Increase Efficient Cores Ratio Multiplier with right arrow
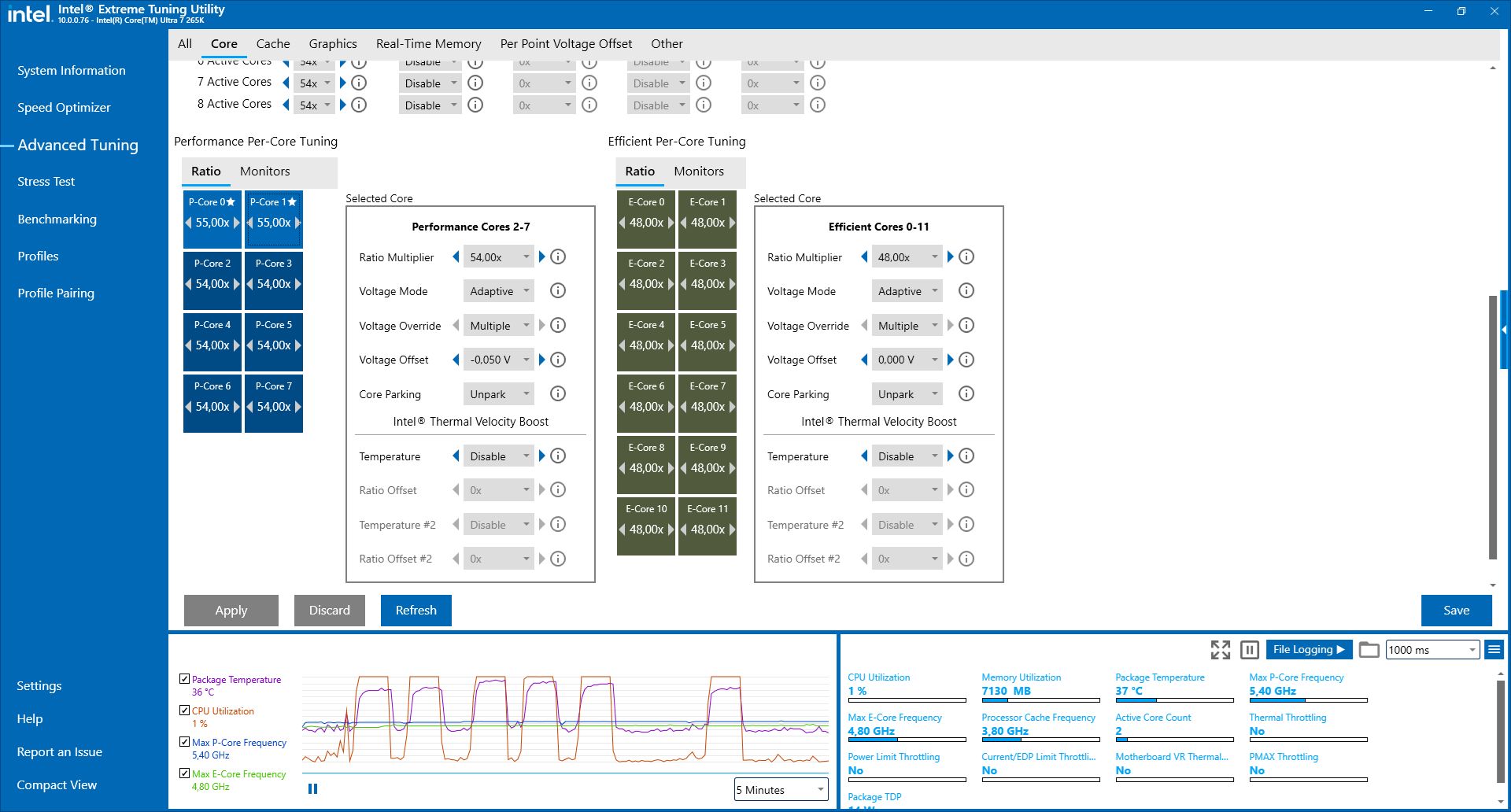 coord(951,257)
